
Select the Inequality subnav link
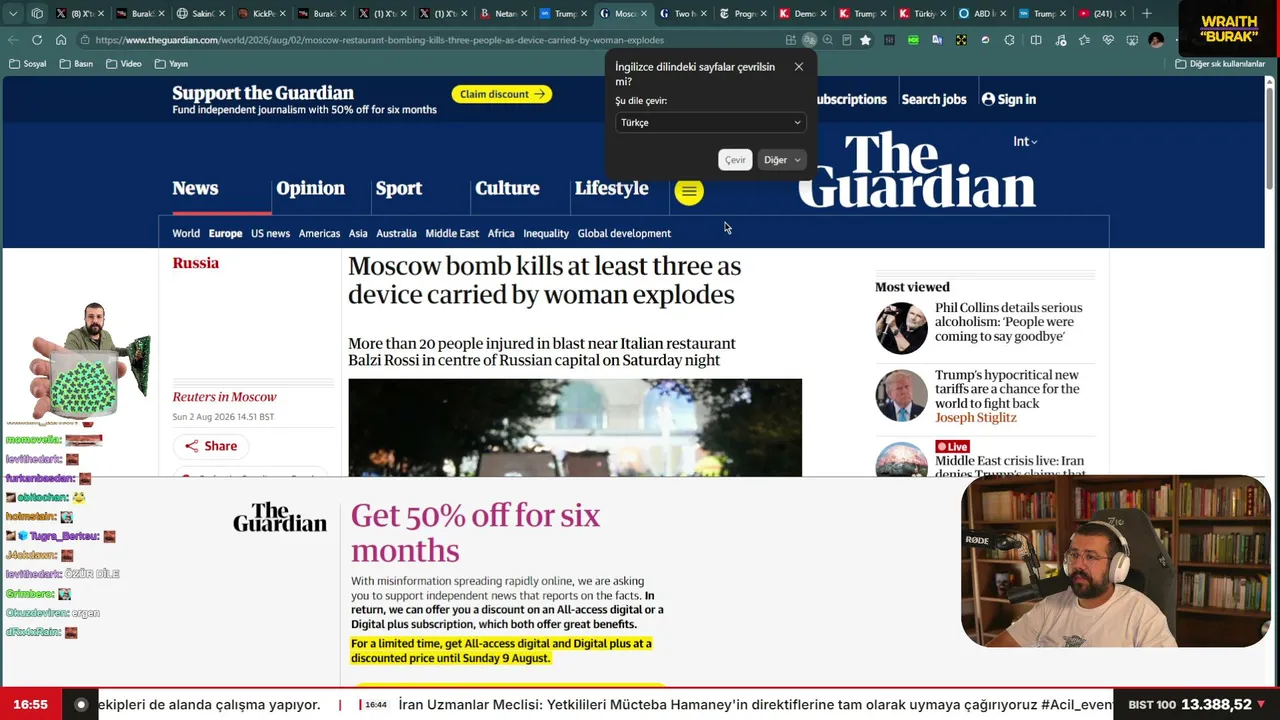click(546, 233)
